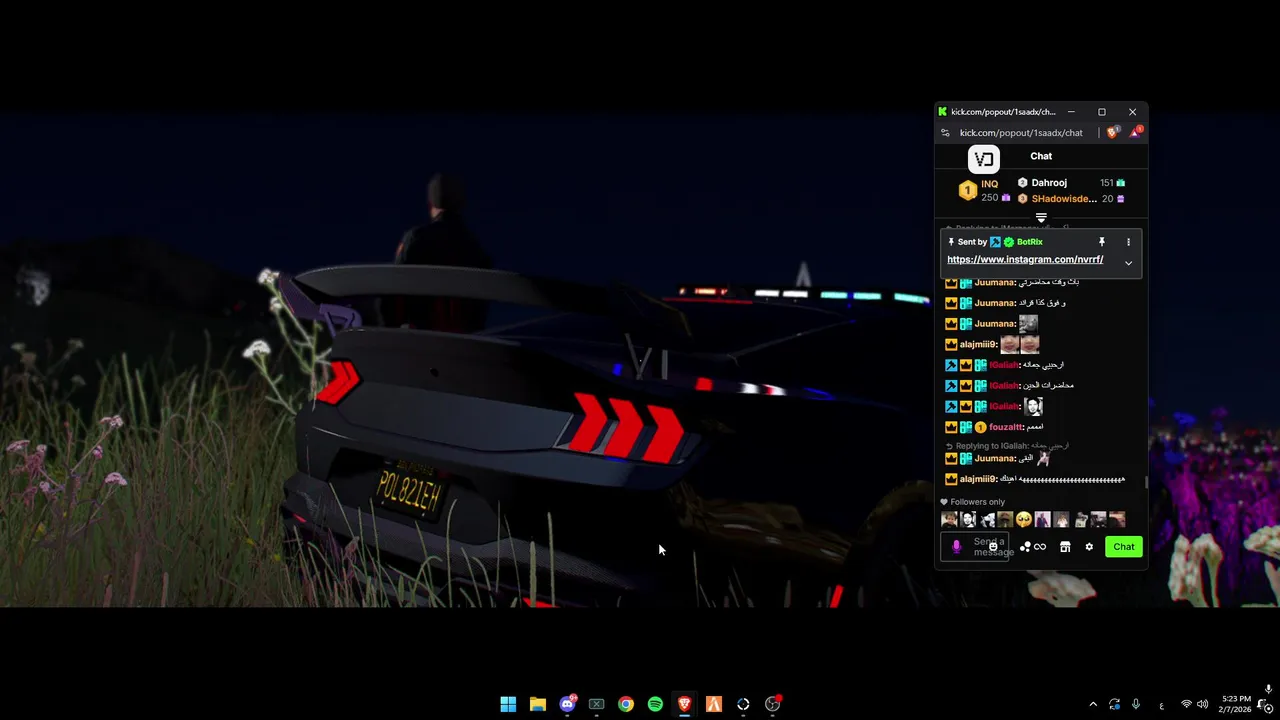Click the chat scrollbar thumb
The height and width of the screenshot is (720, 1280).
pos(1145,483)
